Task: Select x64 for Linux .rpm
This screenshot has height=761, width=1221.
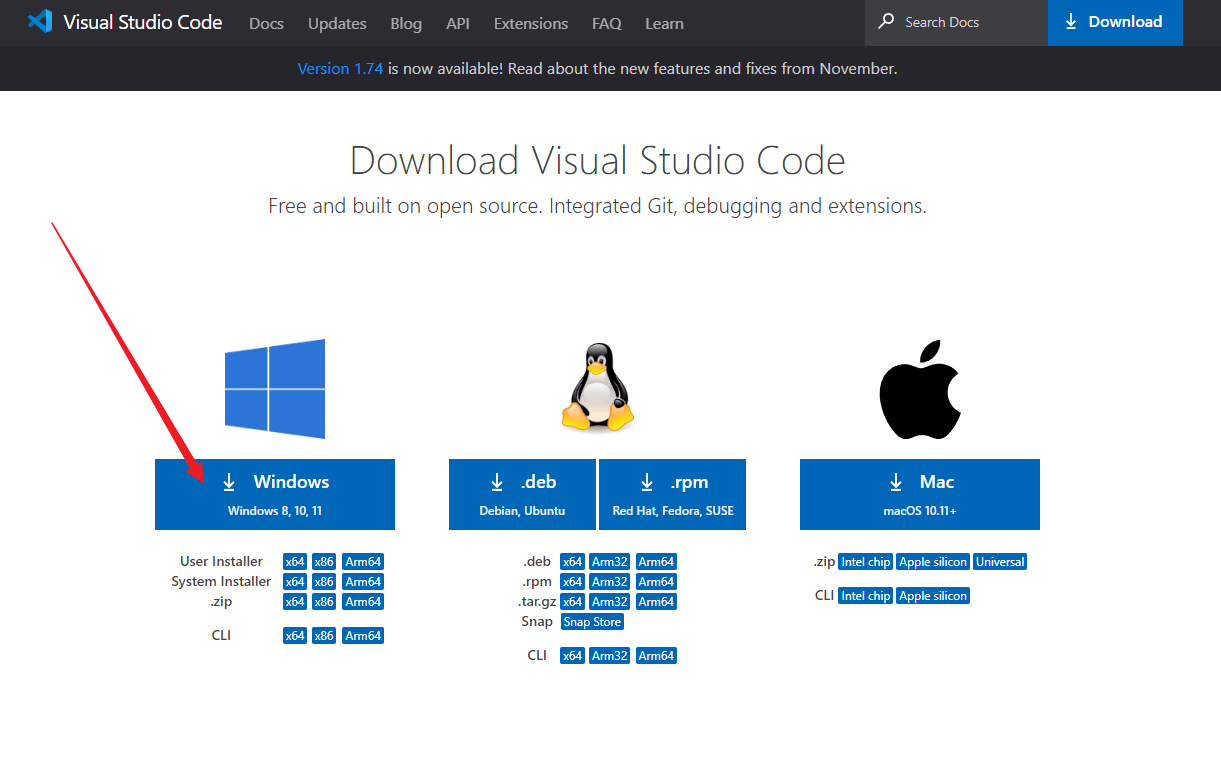Action: [572, 582]
